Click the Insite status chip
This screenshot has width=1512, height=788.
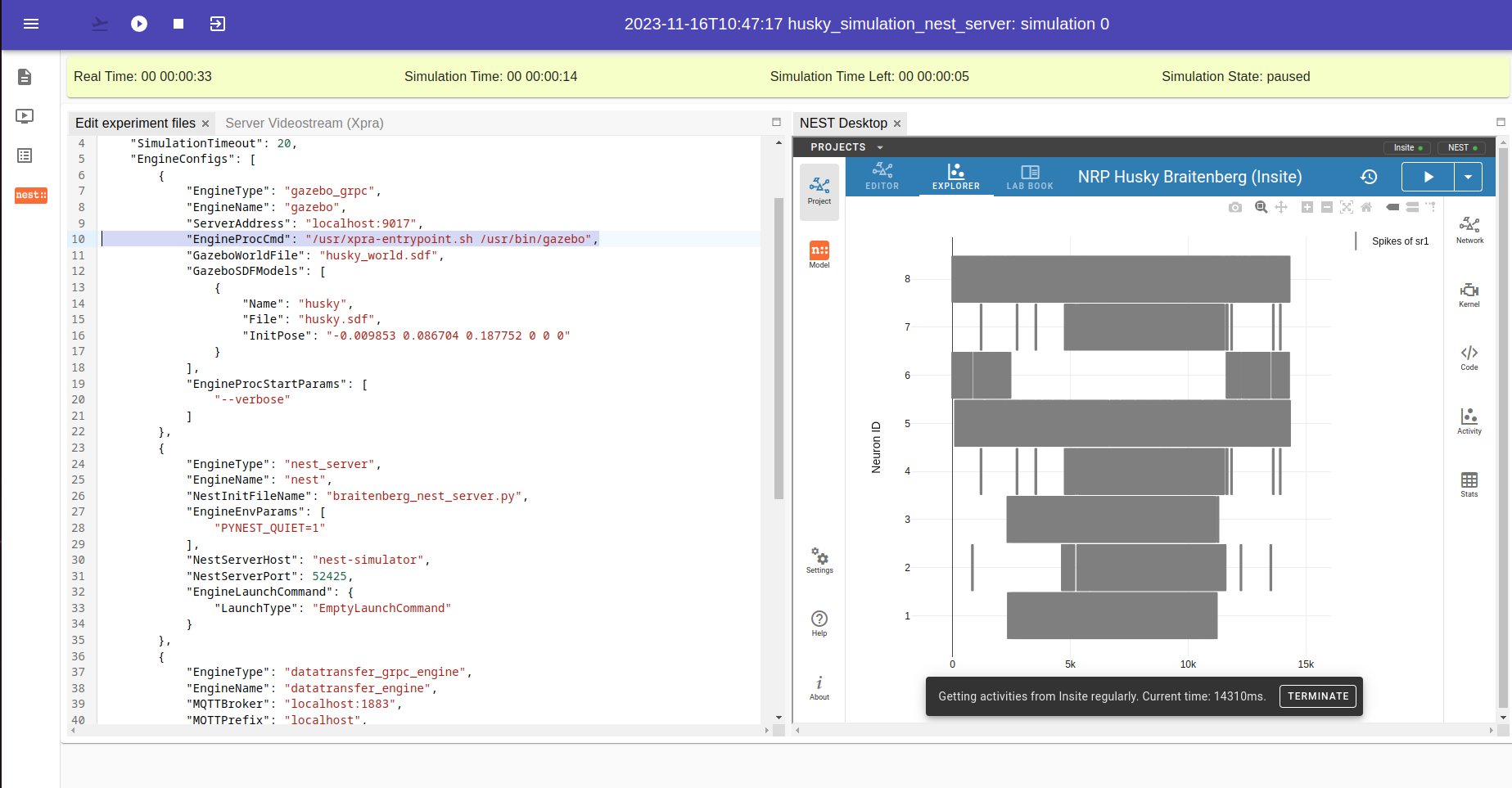click(1408, 147)
